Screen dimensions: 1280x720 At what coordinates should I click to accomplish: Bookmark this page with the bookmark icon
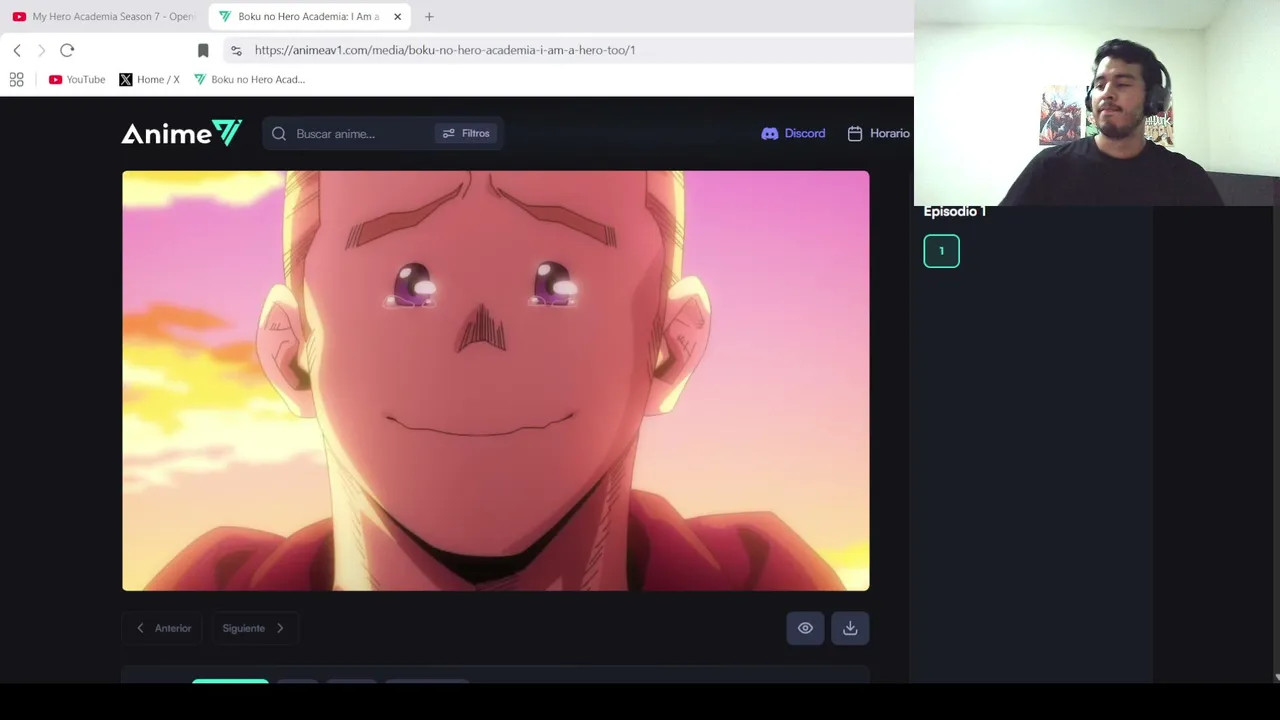203,50
